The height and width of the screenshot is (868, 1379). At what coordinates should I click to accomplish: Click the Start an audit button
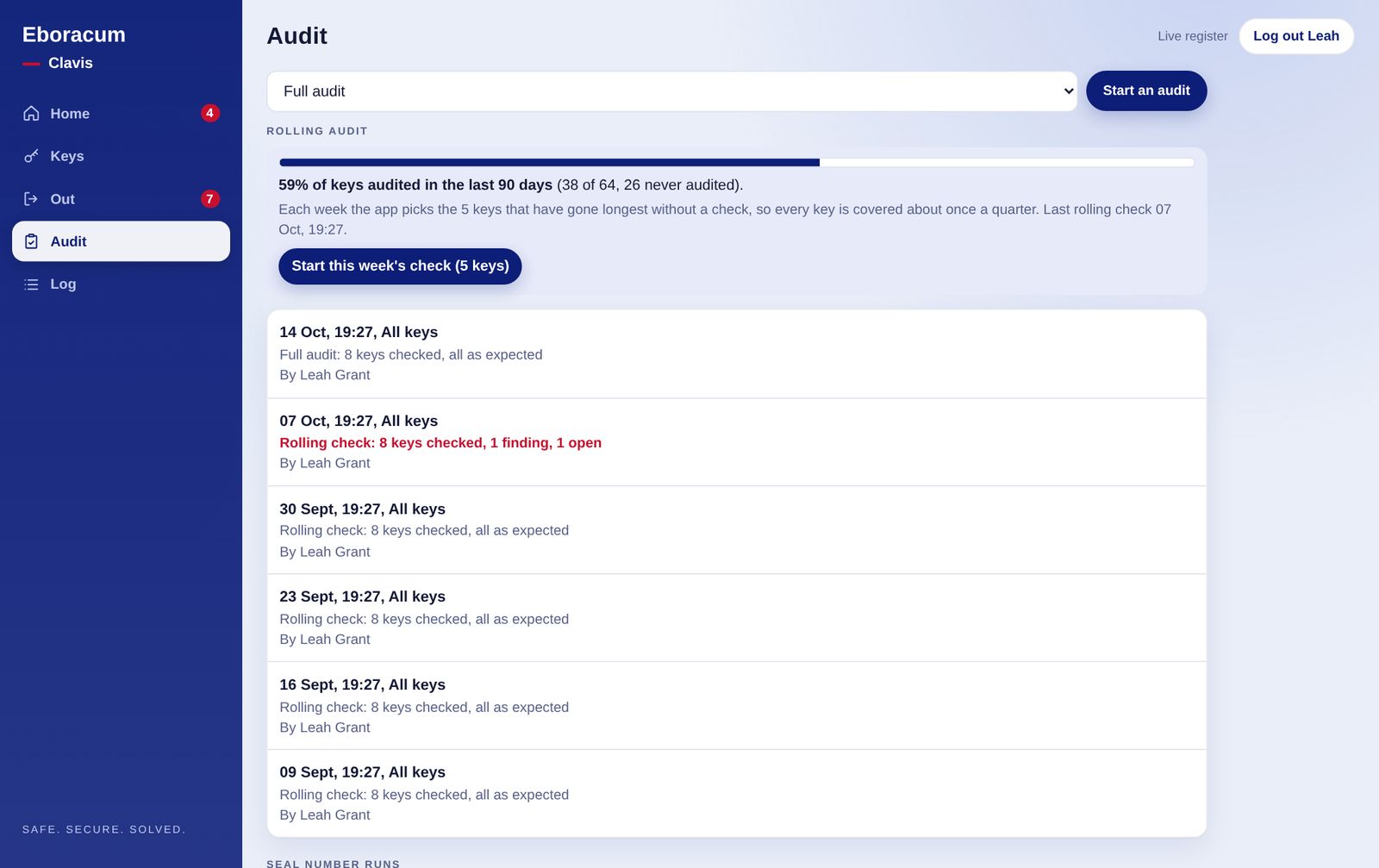tap(1146, 91)
